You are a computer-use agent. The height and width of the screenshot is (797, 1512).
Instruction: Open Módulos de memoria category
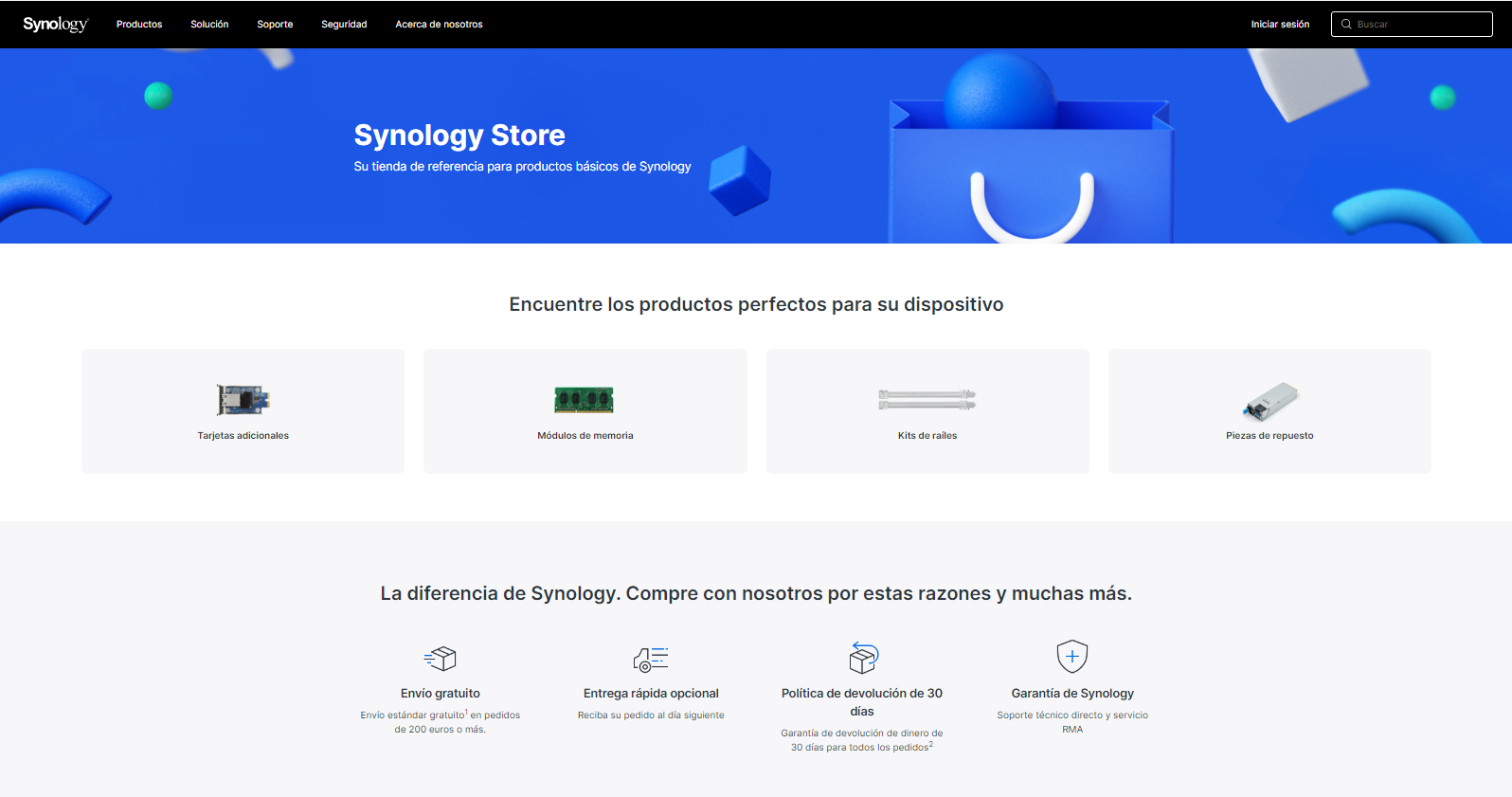[x=585, y=410]
